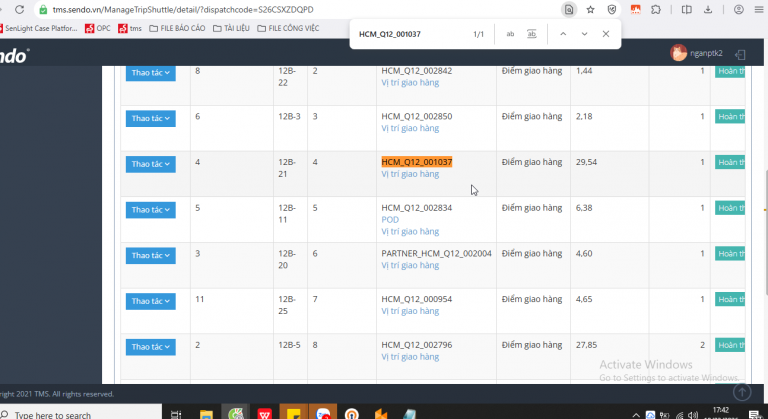The image size is (768, 419).
Task: Open Vị trí giao hàng link under HCM_Q12_002796
Action: (x=410, y=357)
